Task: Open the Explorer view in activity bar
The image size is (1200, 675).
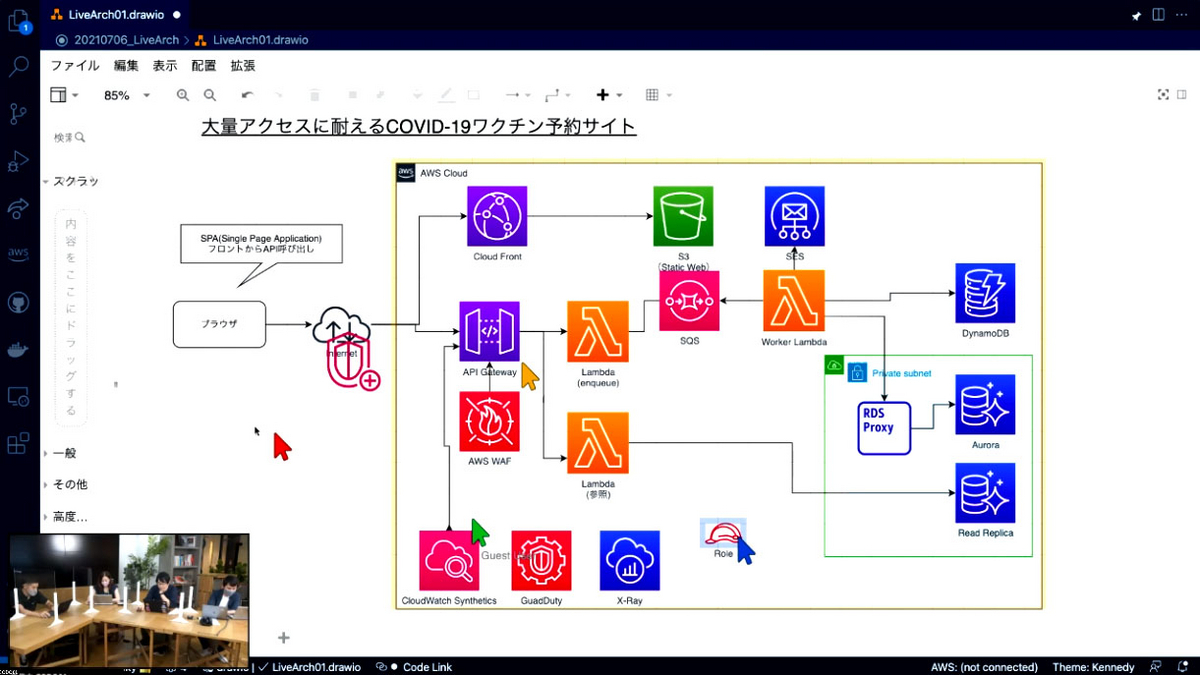Action: coord(19,21)
